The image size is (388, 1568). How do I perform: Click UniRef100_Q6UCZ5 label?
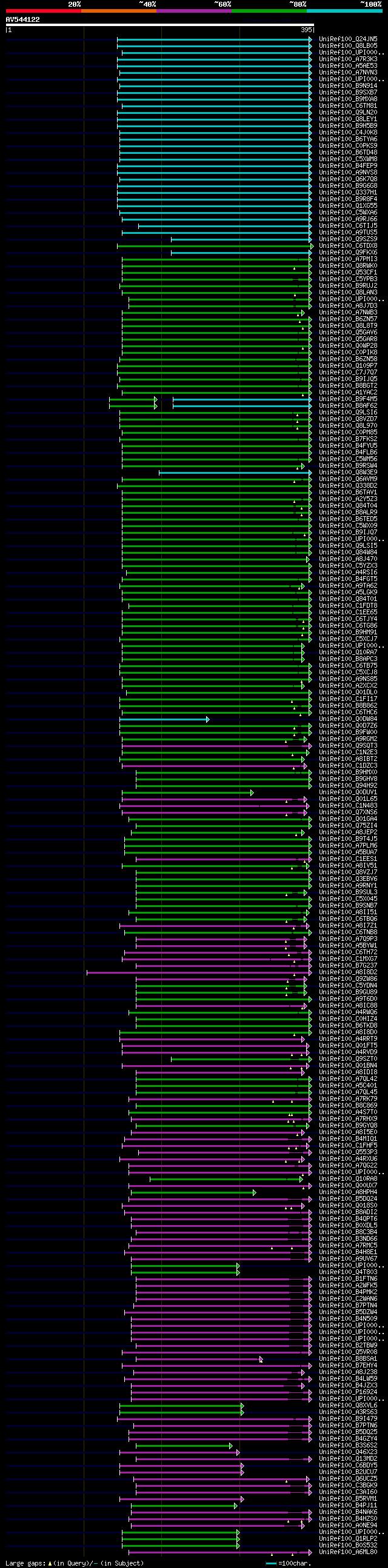348,1478
